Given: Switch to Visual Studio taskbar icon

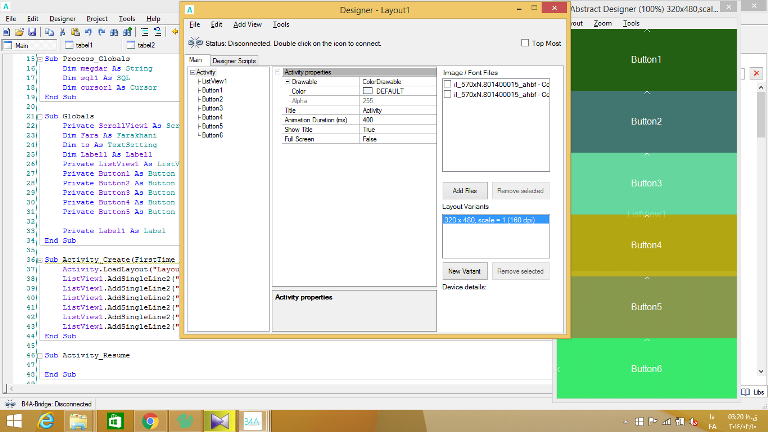Looking at the screenshot, I should 219,421.
